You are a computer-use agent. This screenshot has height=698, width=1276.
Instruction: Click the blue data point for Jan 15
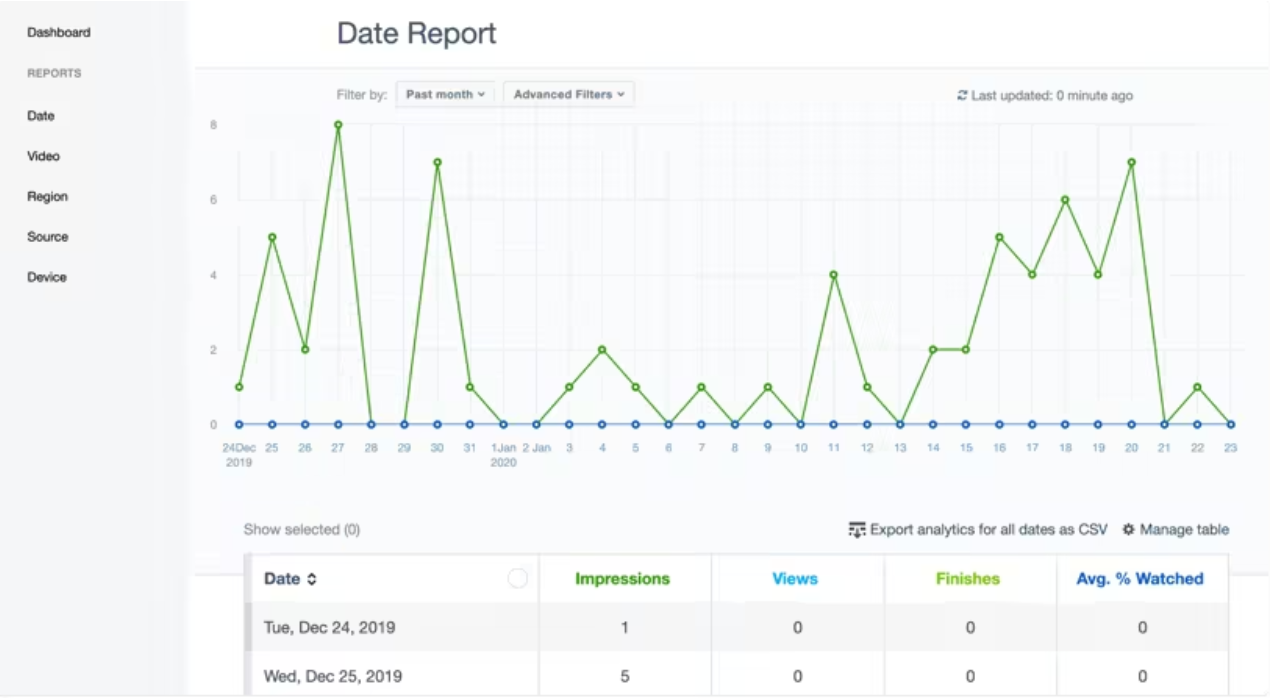966,425
